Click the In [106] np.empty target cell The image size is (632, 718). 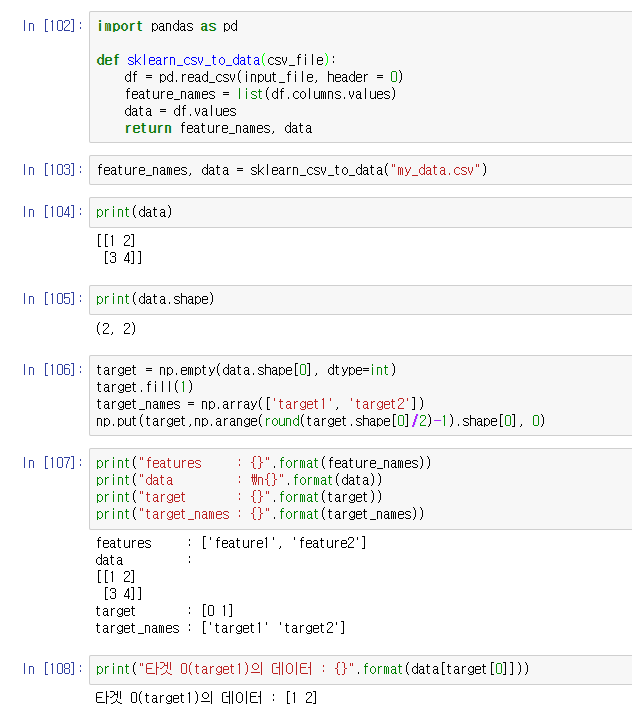[x=361, y=395]
